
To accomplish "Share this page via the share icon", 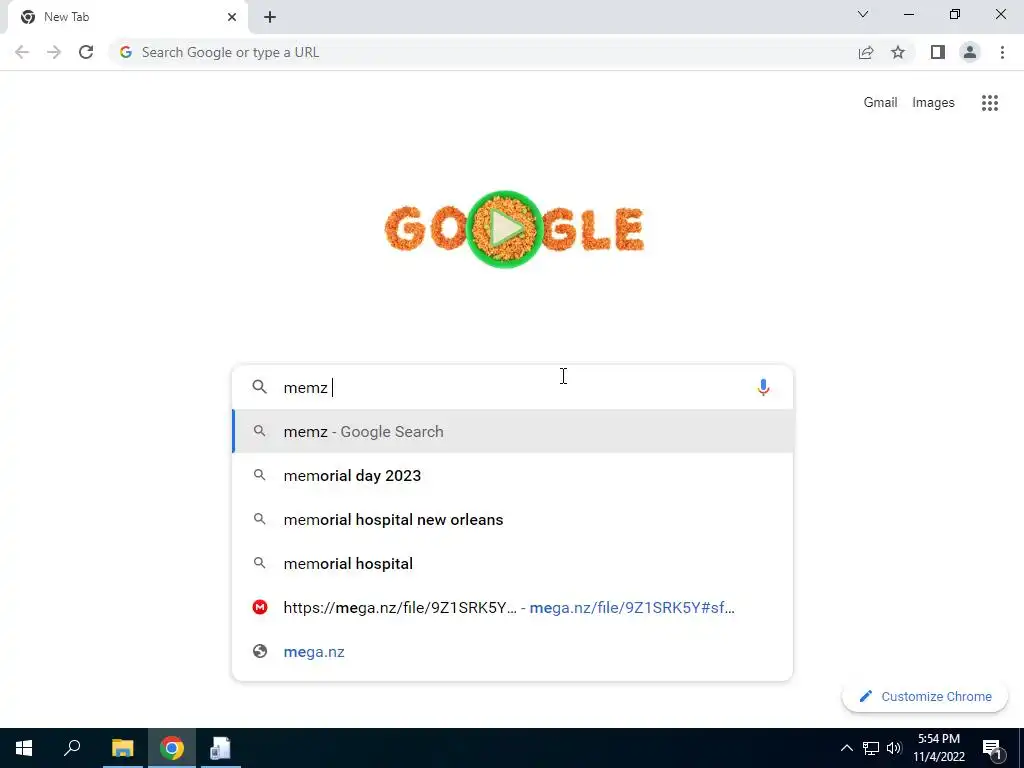I will (866, 52).
